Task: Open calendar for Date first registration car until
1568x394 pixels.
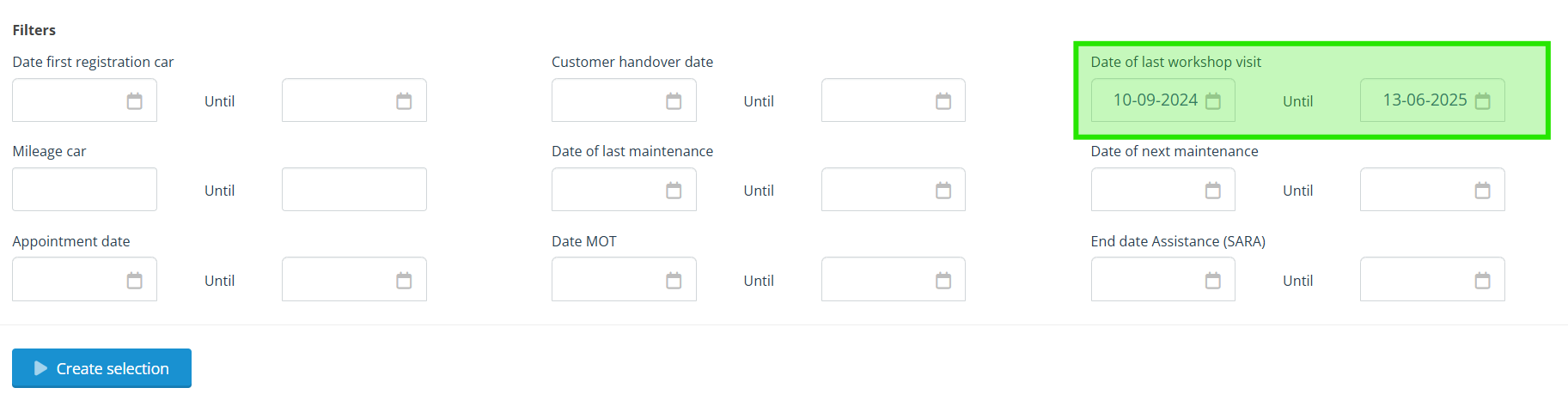Action: [404, 101]
